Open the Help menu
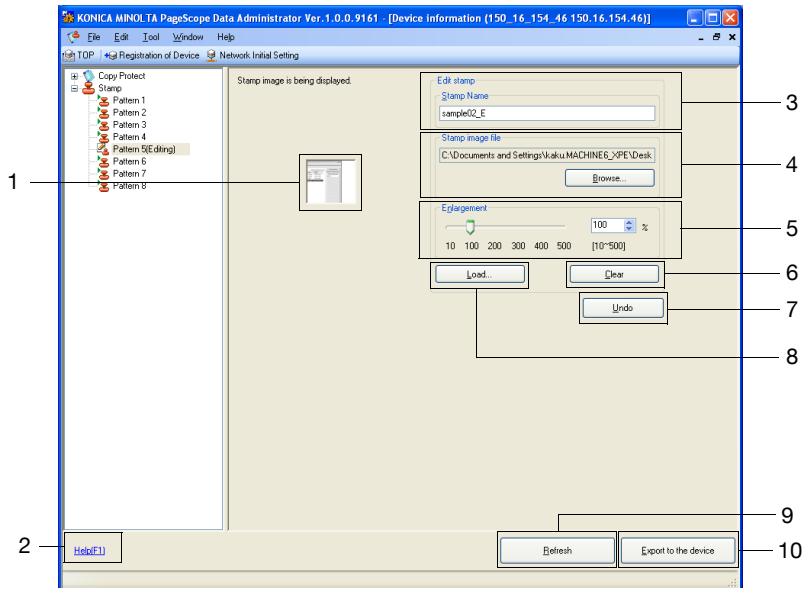This screenshot has width=809, height=593. tap(225, 37)
